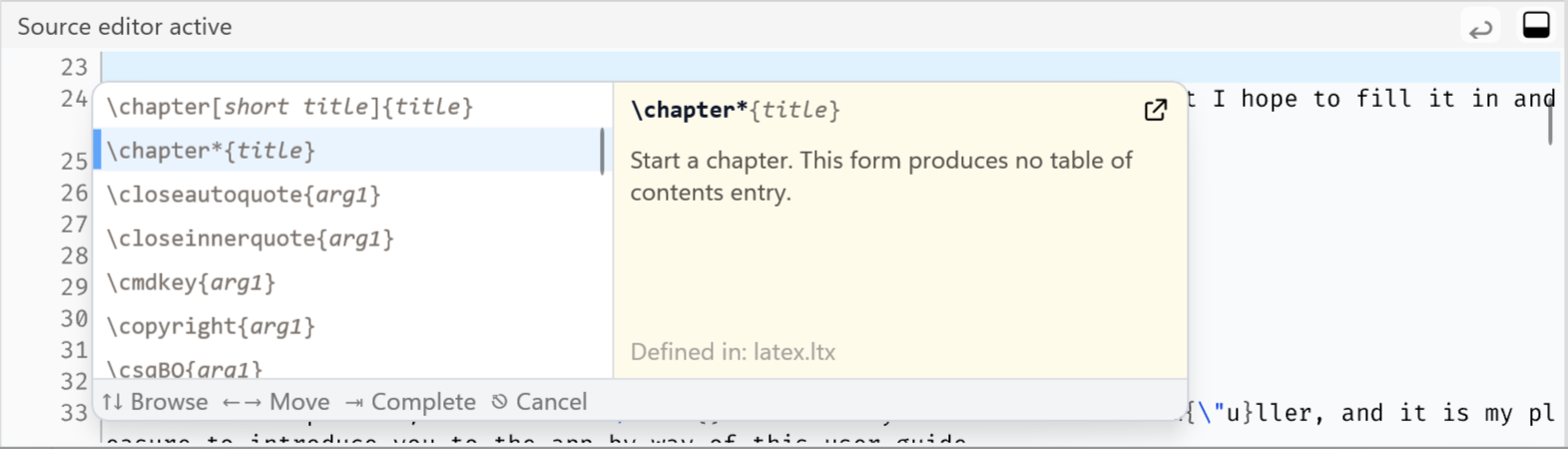
Task: Click the Browse up-down arrows hint icon
Action: click(113, 402)
